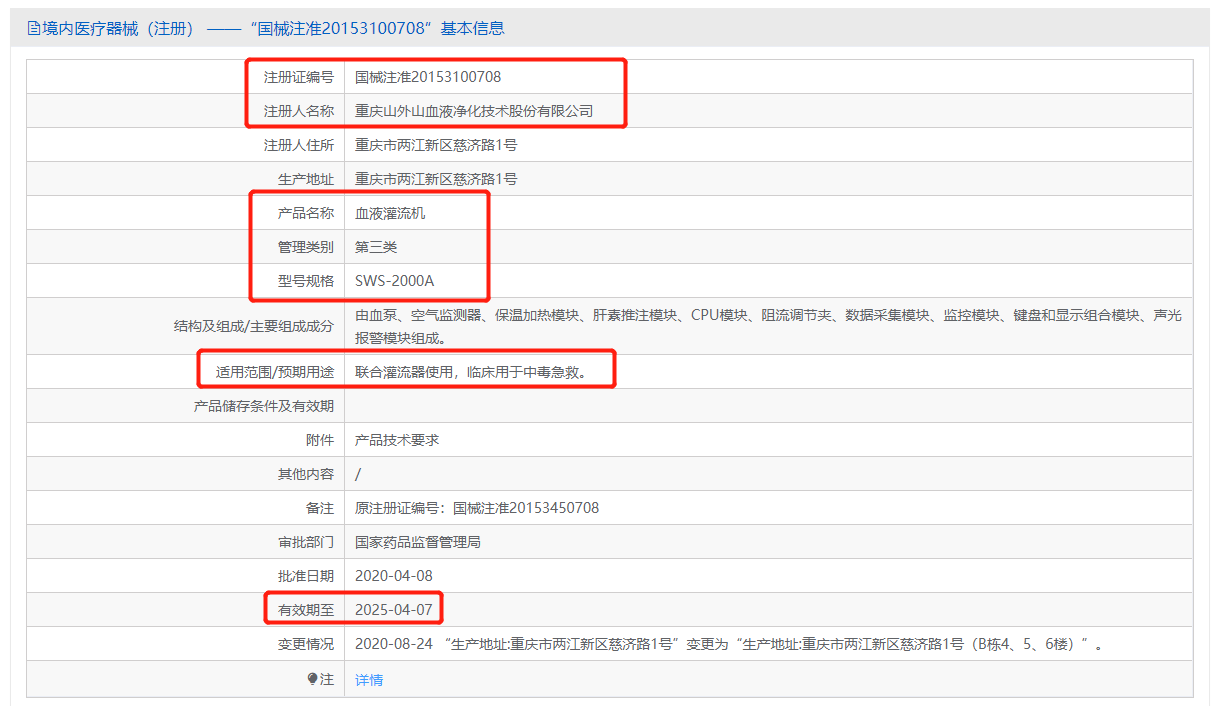The height and width of the screenshot is (706, 1213).
Task: Select the approving department 国家药品监督管理局
Action: 418,542
